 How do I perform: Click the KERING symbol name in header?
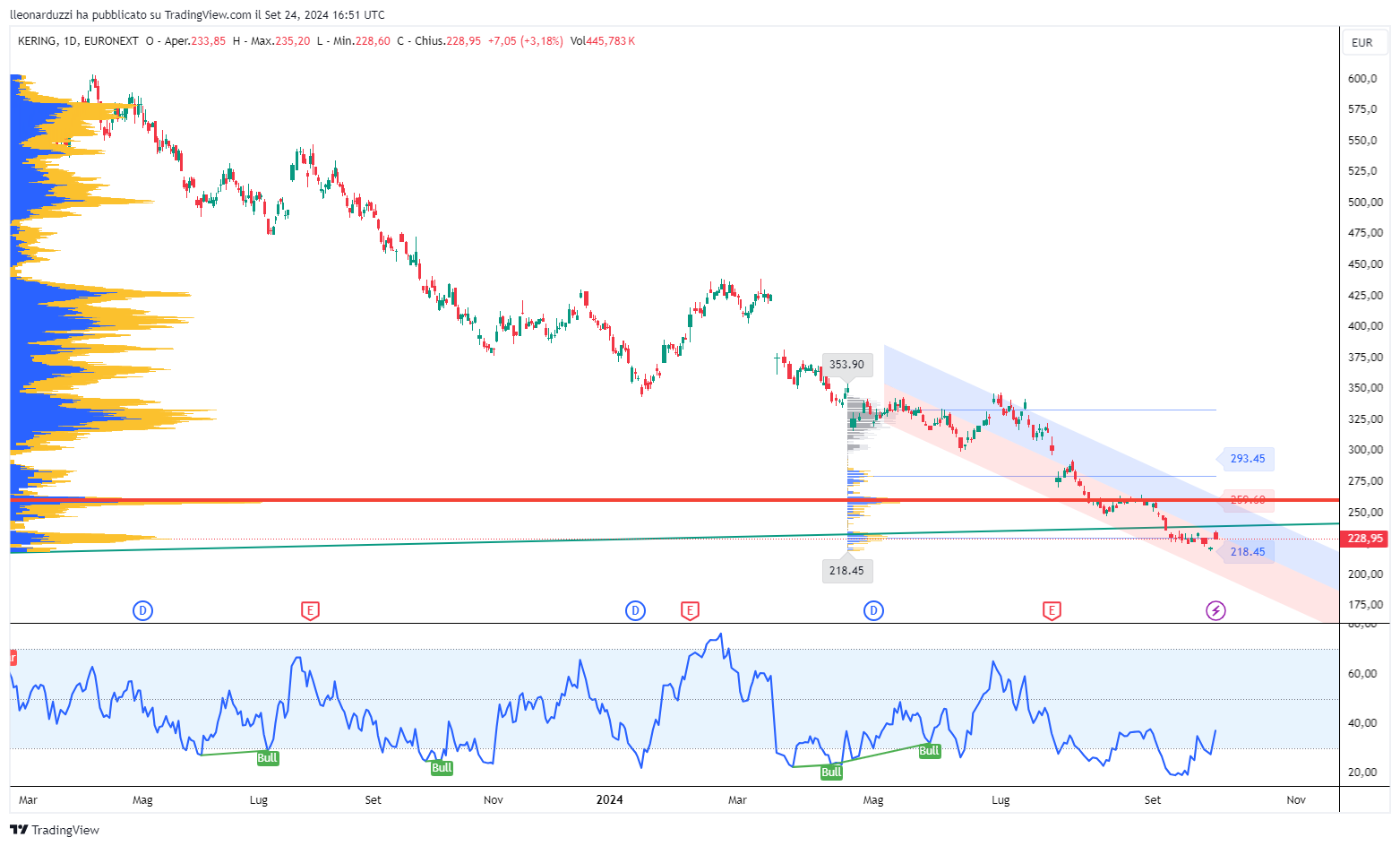pos(38,41)
